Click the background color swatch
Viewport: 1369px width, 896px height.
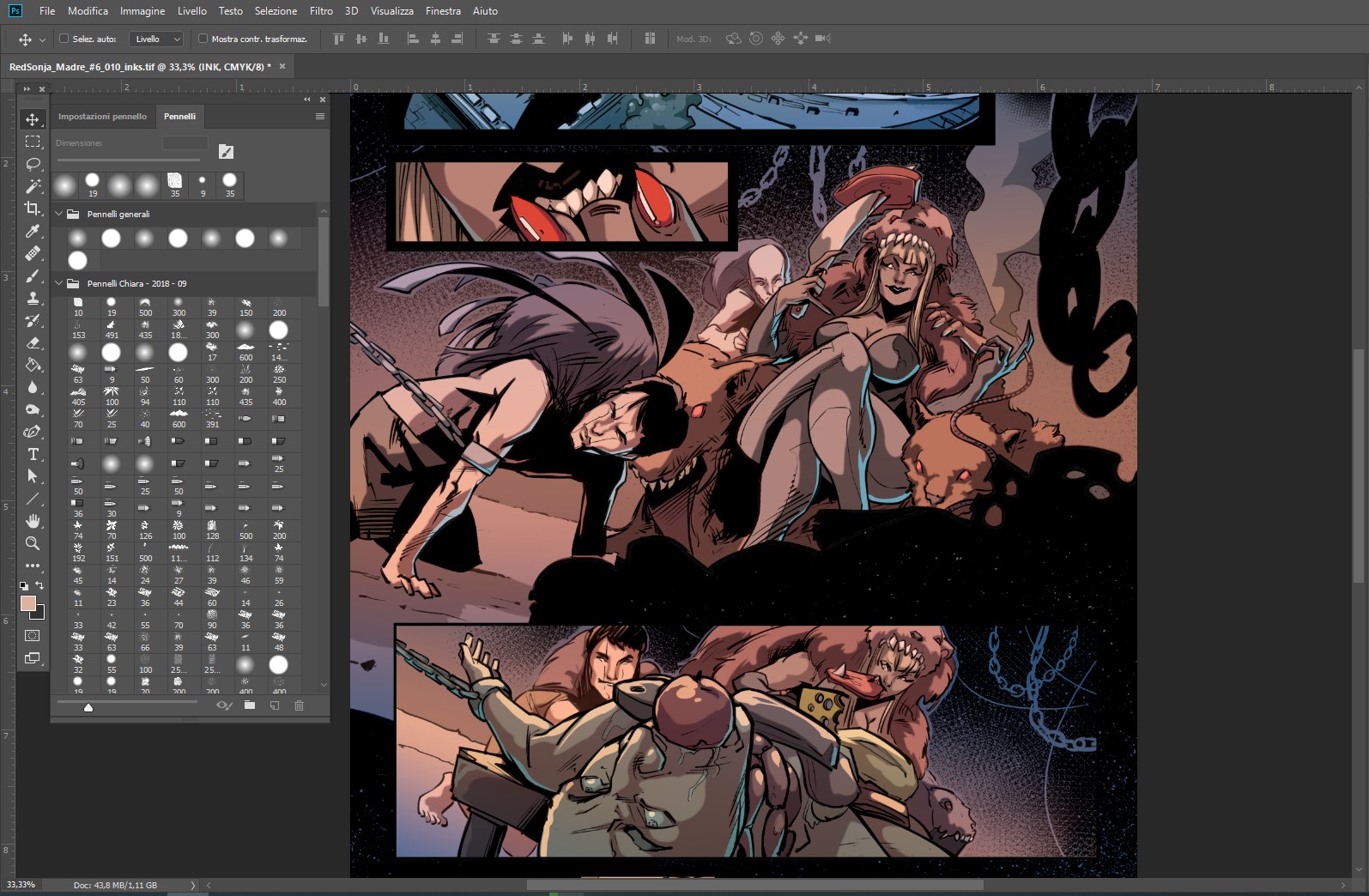39,613
